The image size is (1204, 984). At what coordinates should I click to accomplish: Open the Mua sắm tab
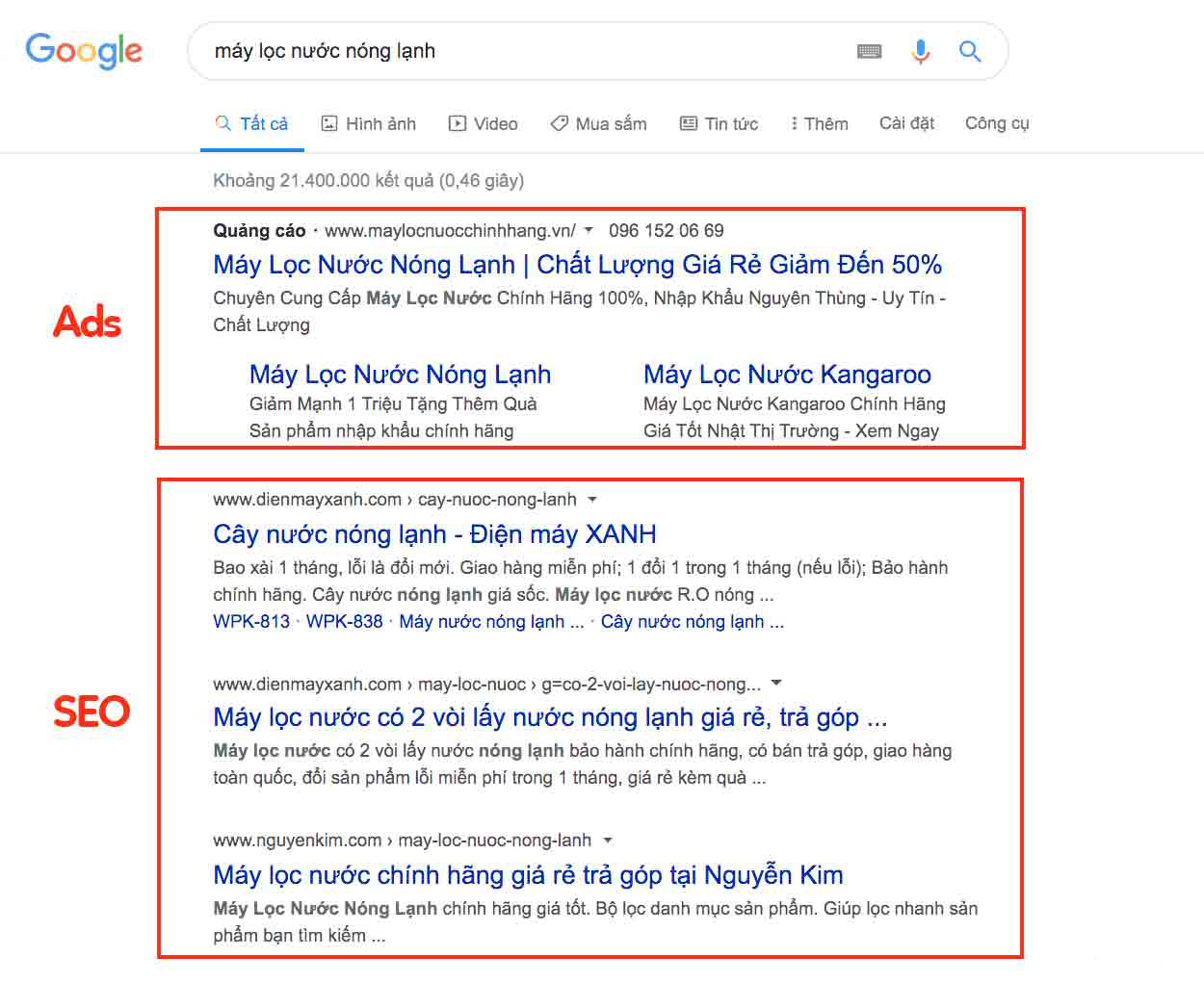[598, 123]
